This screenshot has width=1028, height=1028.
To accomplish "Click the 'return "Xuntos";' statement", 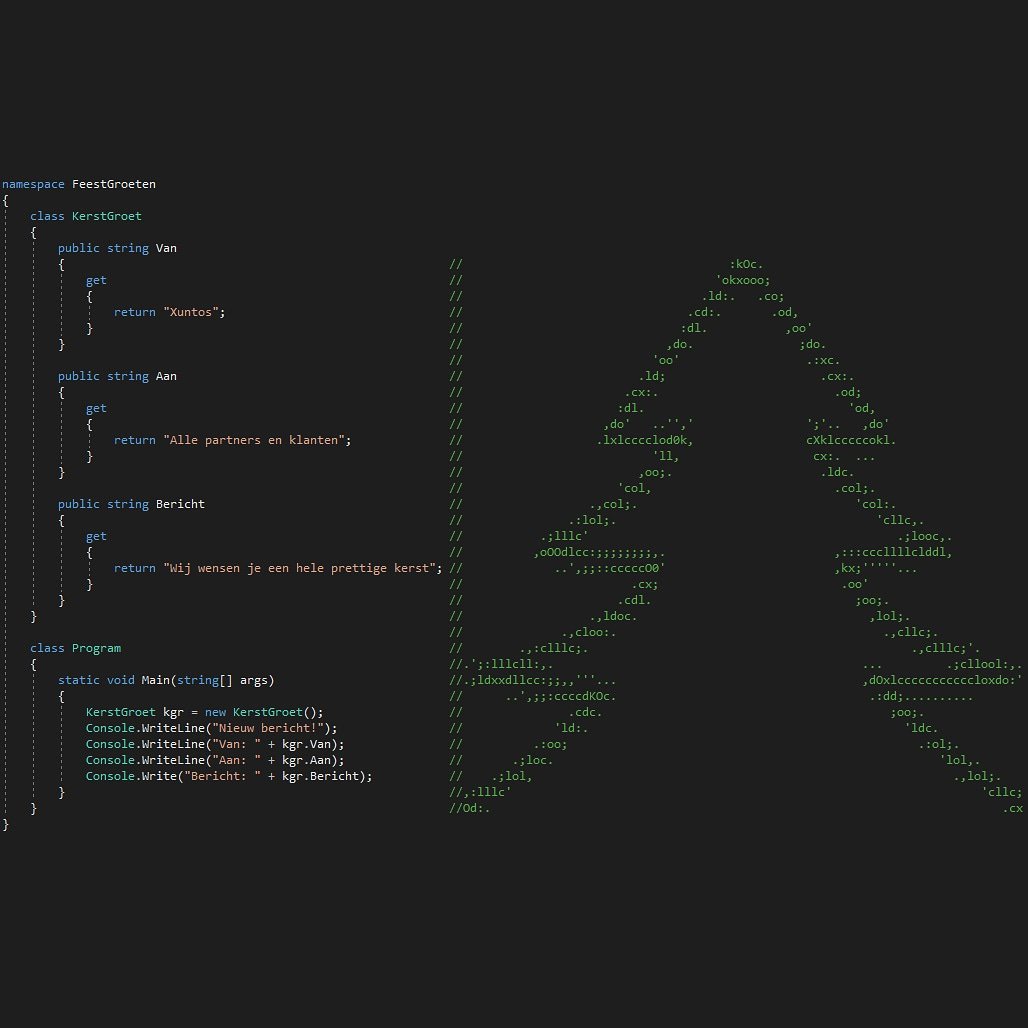I will click(x=169, y=312).
